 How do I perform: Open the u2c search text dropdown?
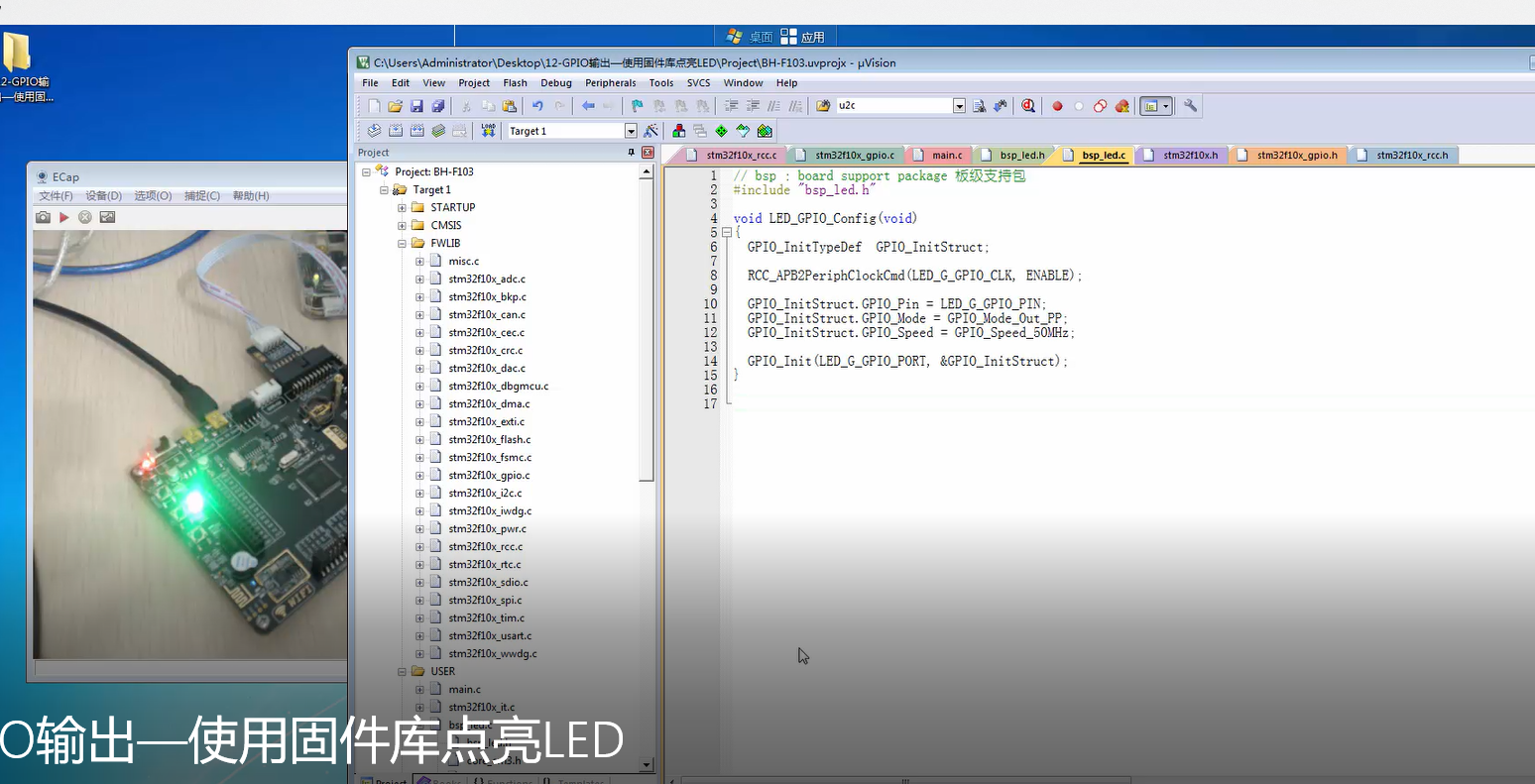(x=958, y=105)
